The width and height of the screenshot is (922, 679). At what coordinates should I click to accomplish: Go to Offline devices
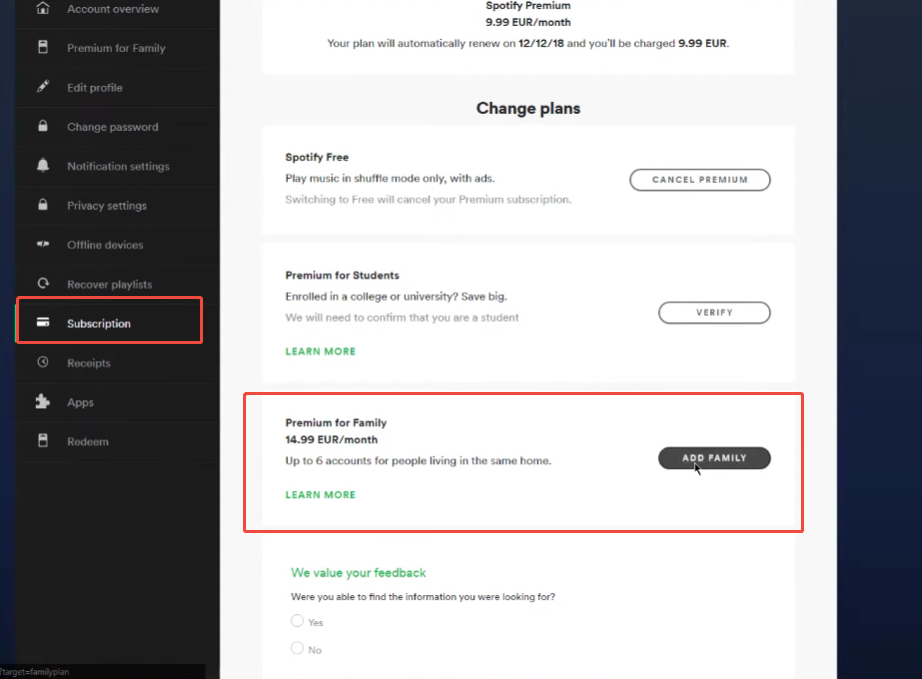105,245
